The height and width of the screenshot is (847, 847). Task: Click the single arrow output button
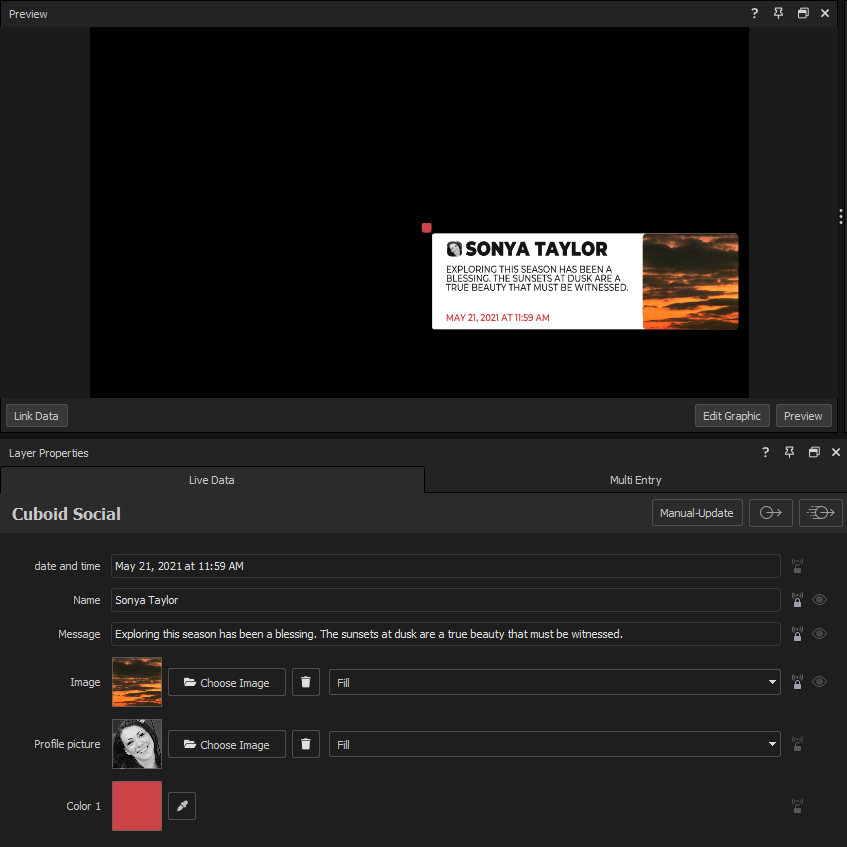771,513
